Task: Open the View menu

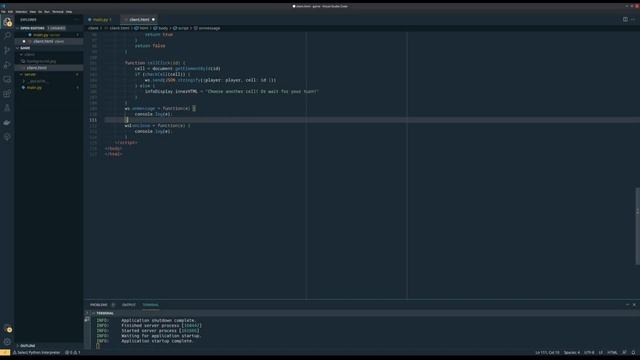Action: click(x=33, y=12)
